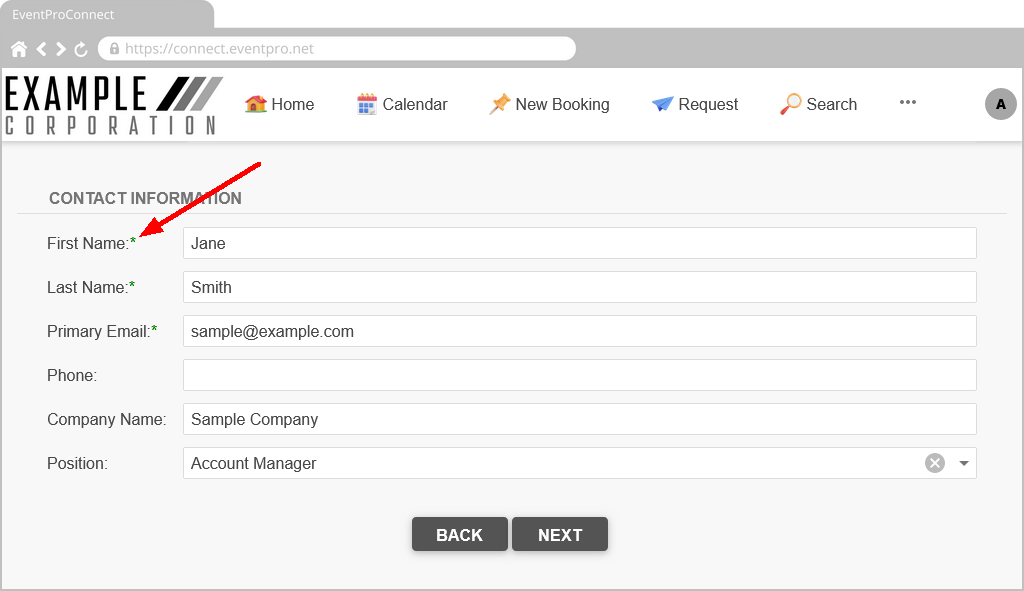Click the Phone label
Screen dimensions: 1024x591
pos(72,375)
